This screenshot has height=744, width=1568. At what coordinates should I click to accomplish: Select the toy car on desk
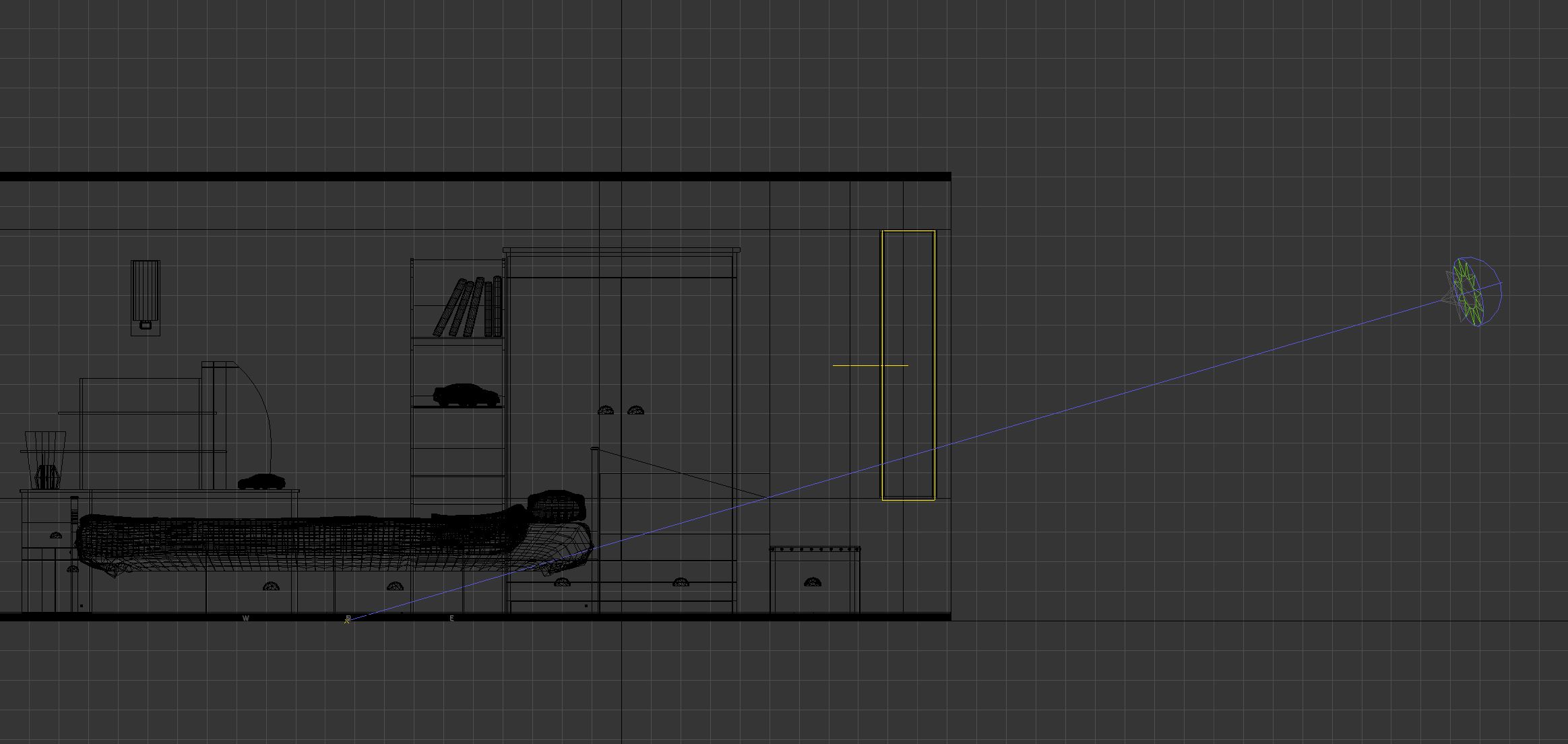pyautogui.click(x=261, y=481)
